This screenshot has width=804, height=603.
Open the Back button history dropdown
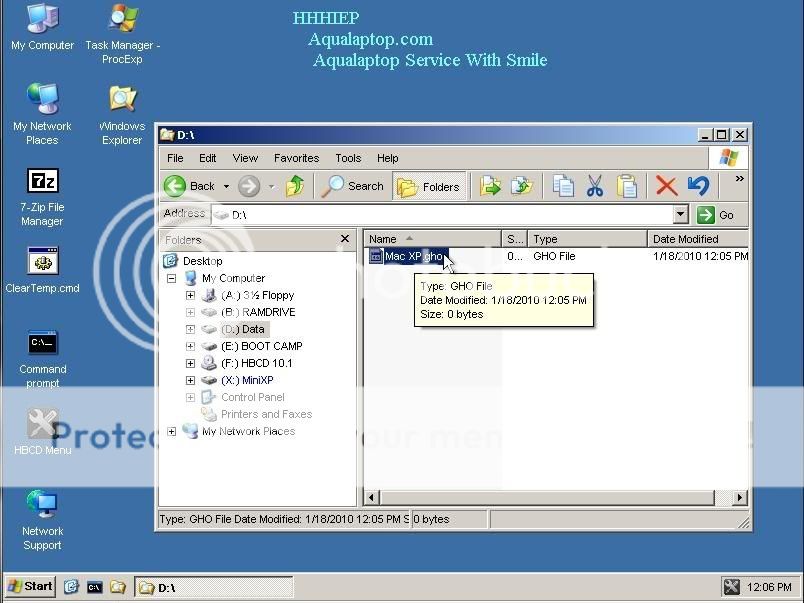tap(227, 186)
